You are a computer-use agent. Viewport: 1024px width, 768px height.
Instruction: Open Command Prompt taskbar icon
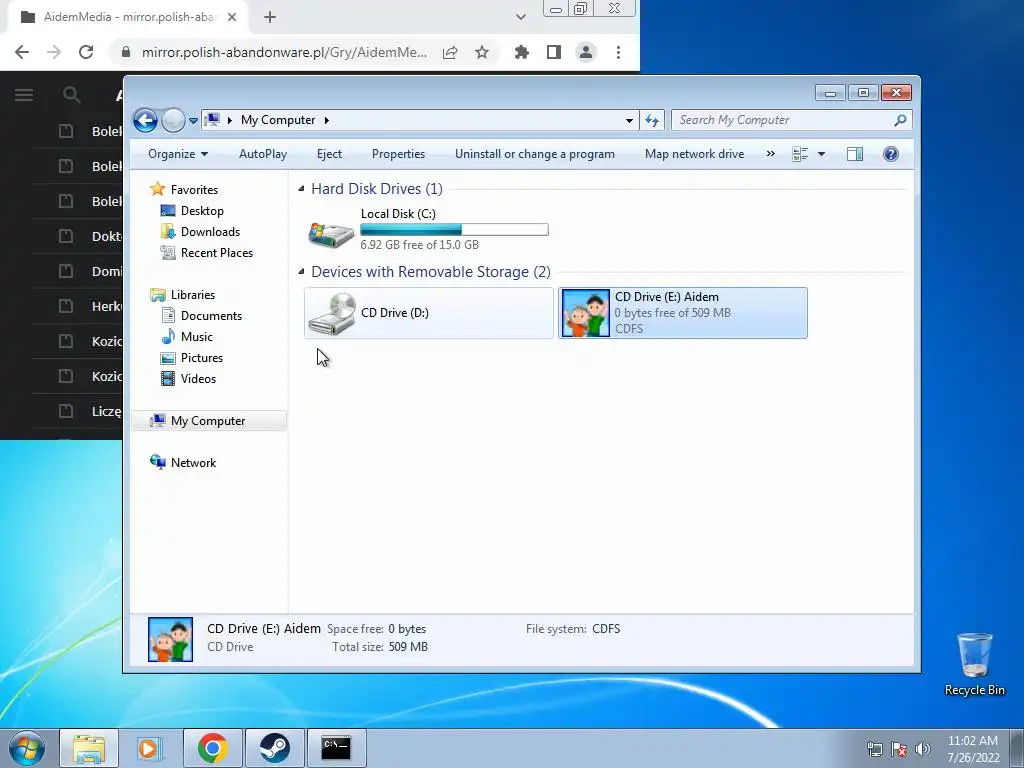click(336, 748)
